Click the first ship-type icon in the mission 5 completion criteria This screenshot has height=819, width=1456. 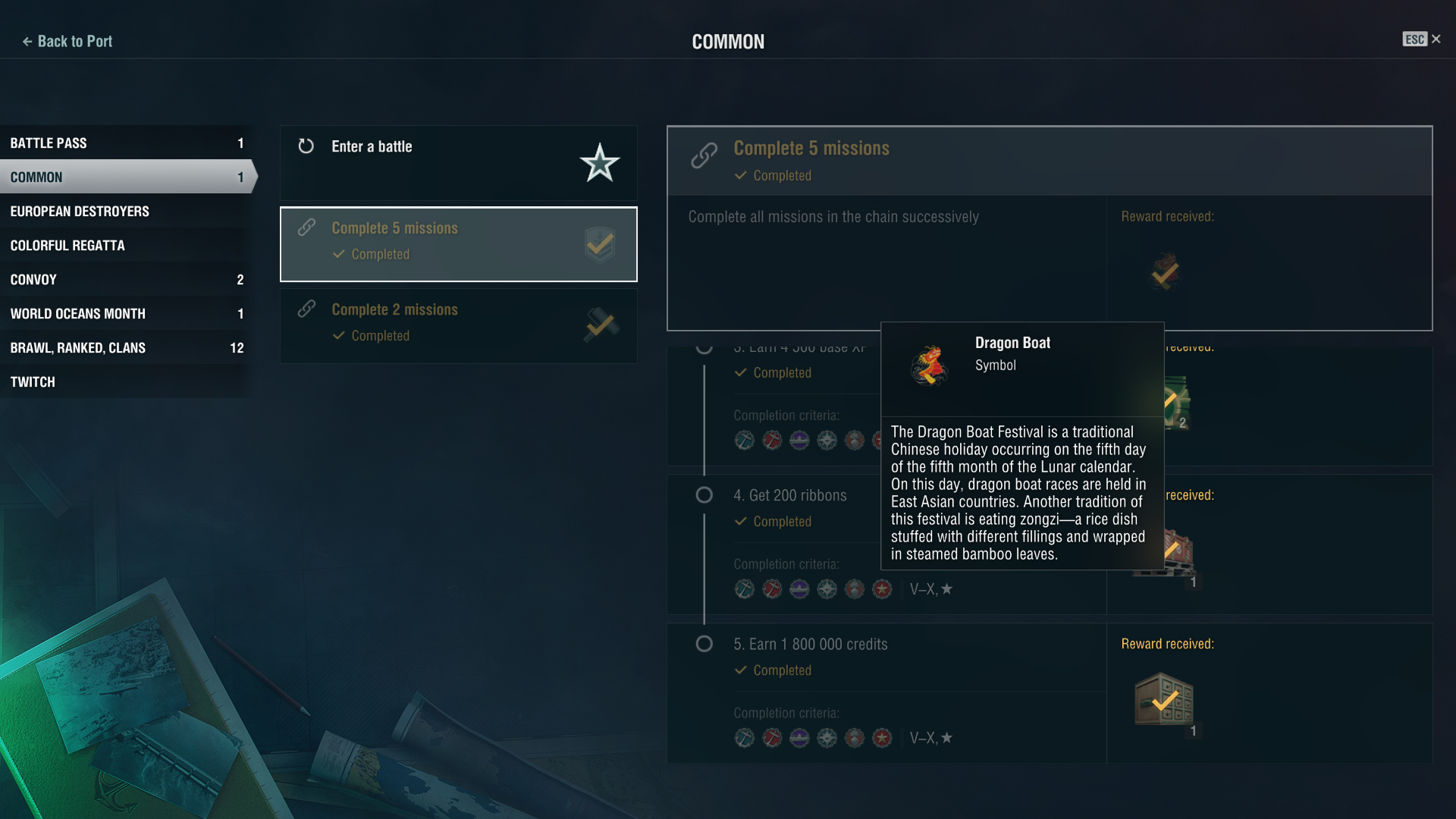tap(745, 738)
